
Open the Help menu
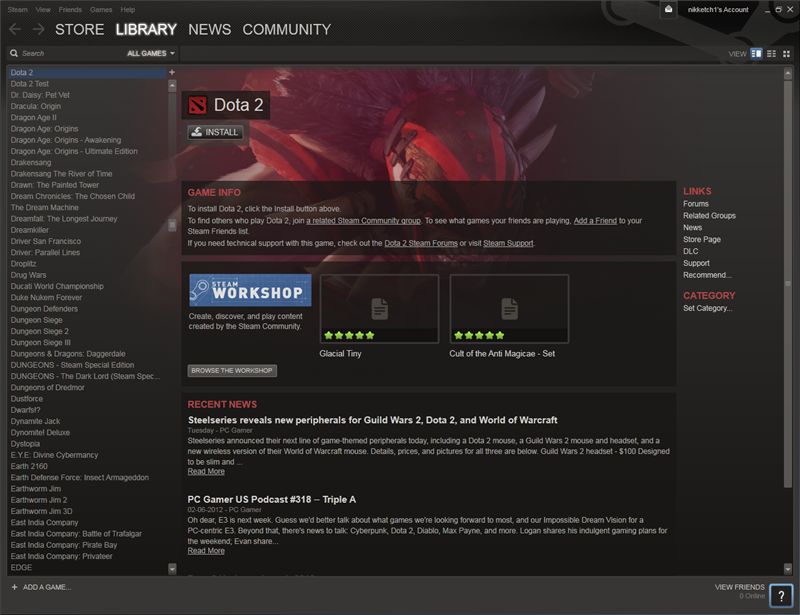pos(128,10)
